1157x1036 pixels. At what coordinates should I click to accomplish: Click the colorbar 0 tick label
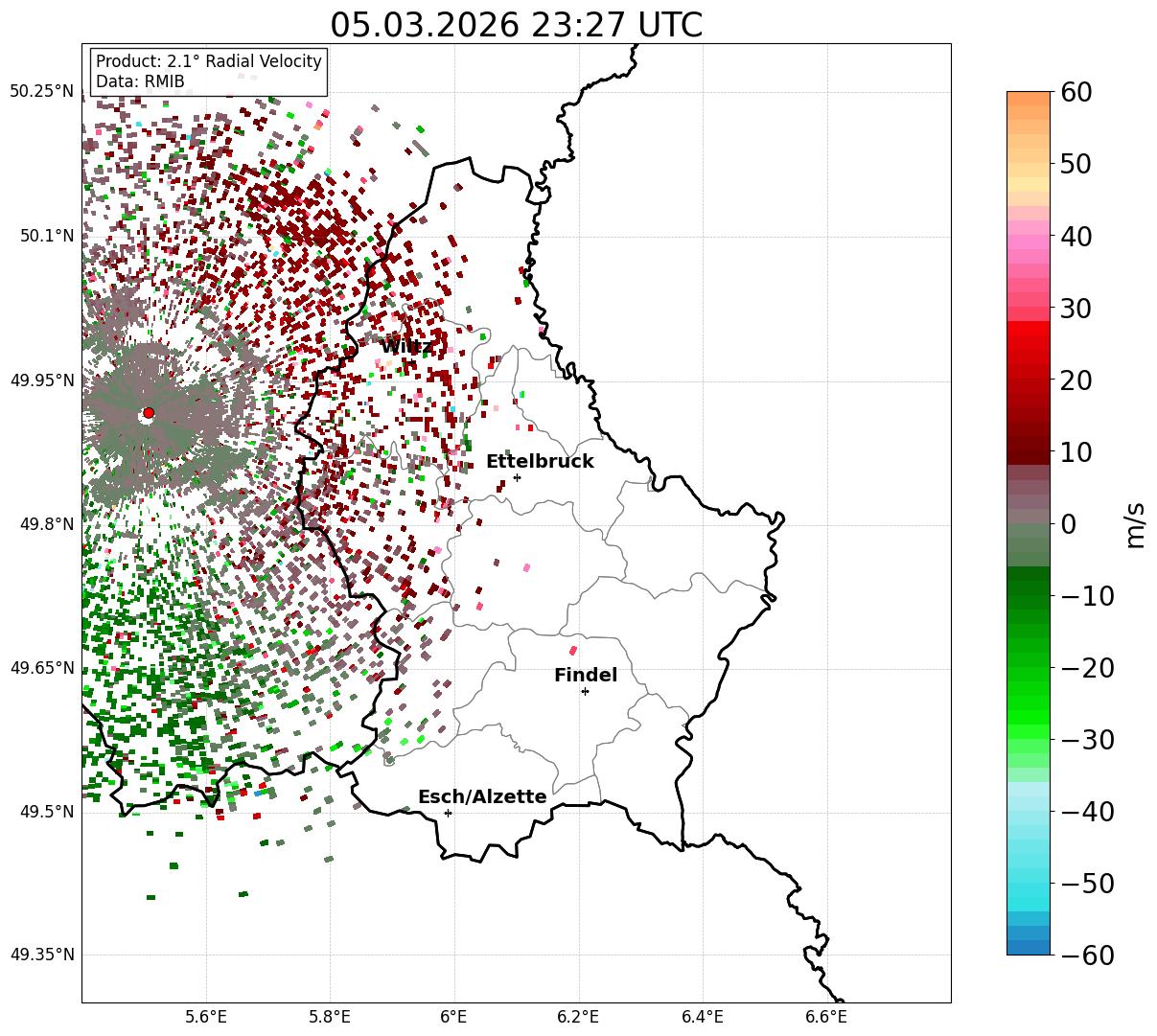point(1068,524)
